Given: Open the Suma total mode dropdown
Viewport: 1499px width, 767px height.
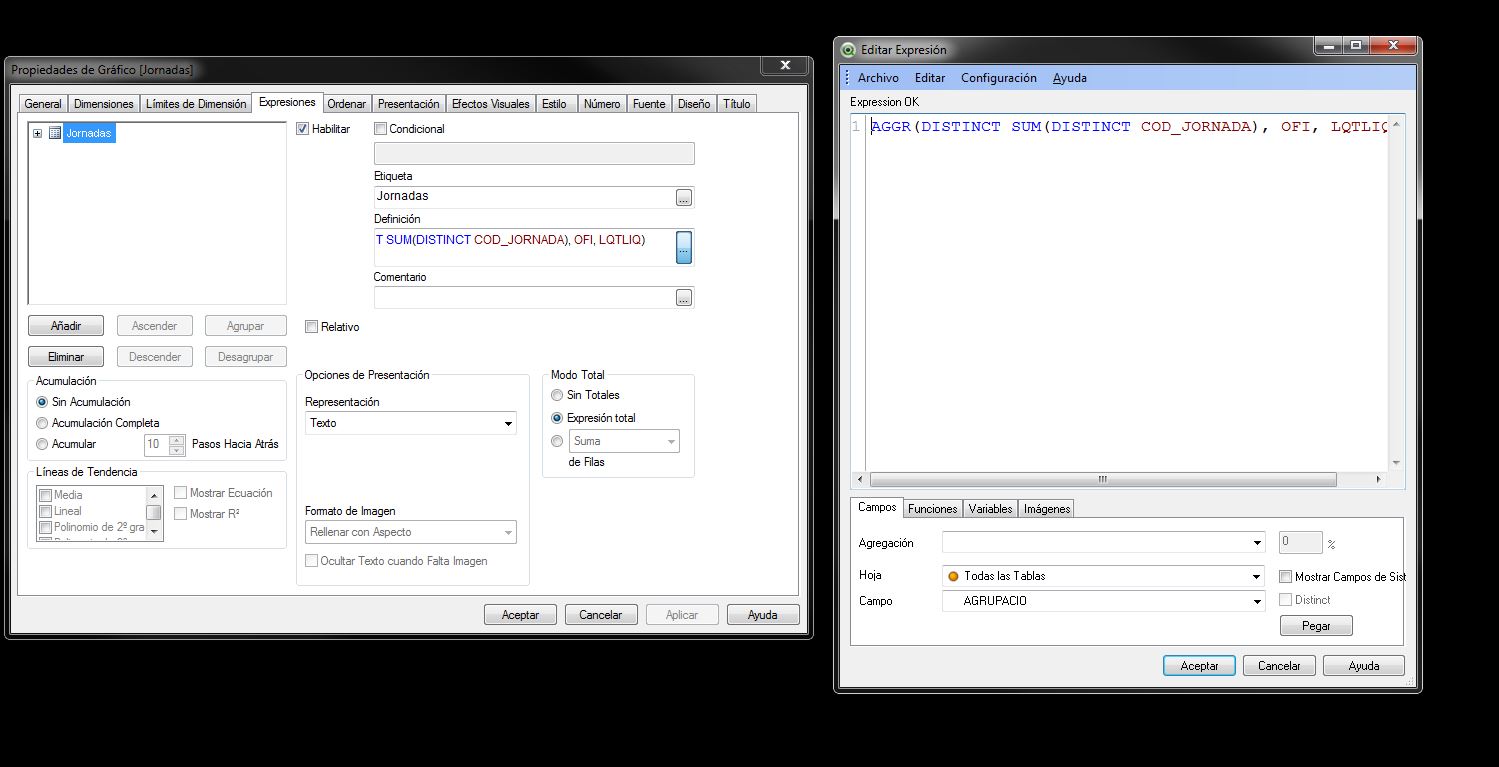Looking at the screenshot, I should coord(624,441).
